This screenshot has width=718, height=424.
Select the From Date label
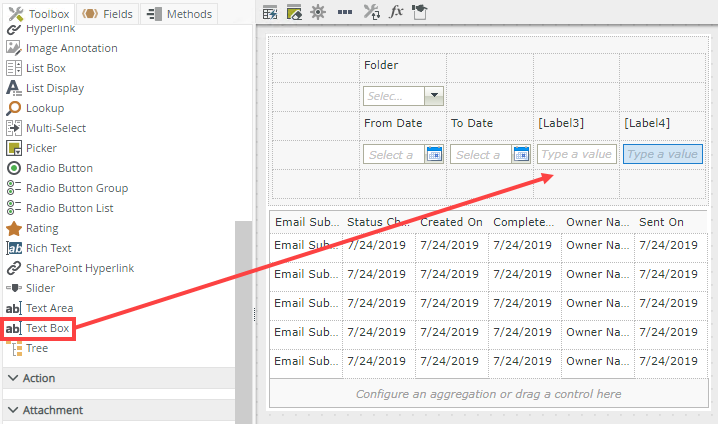coord(393,123)
